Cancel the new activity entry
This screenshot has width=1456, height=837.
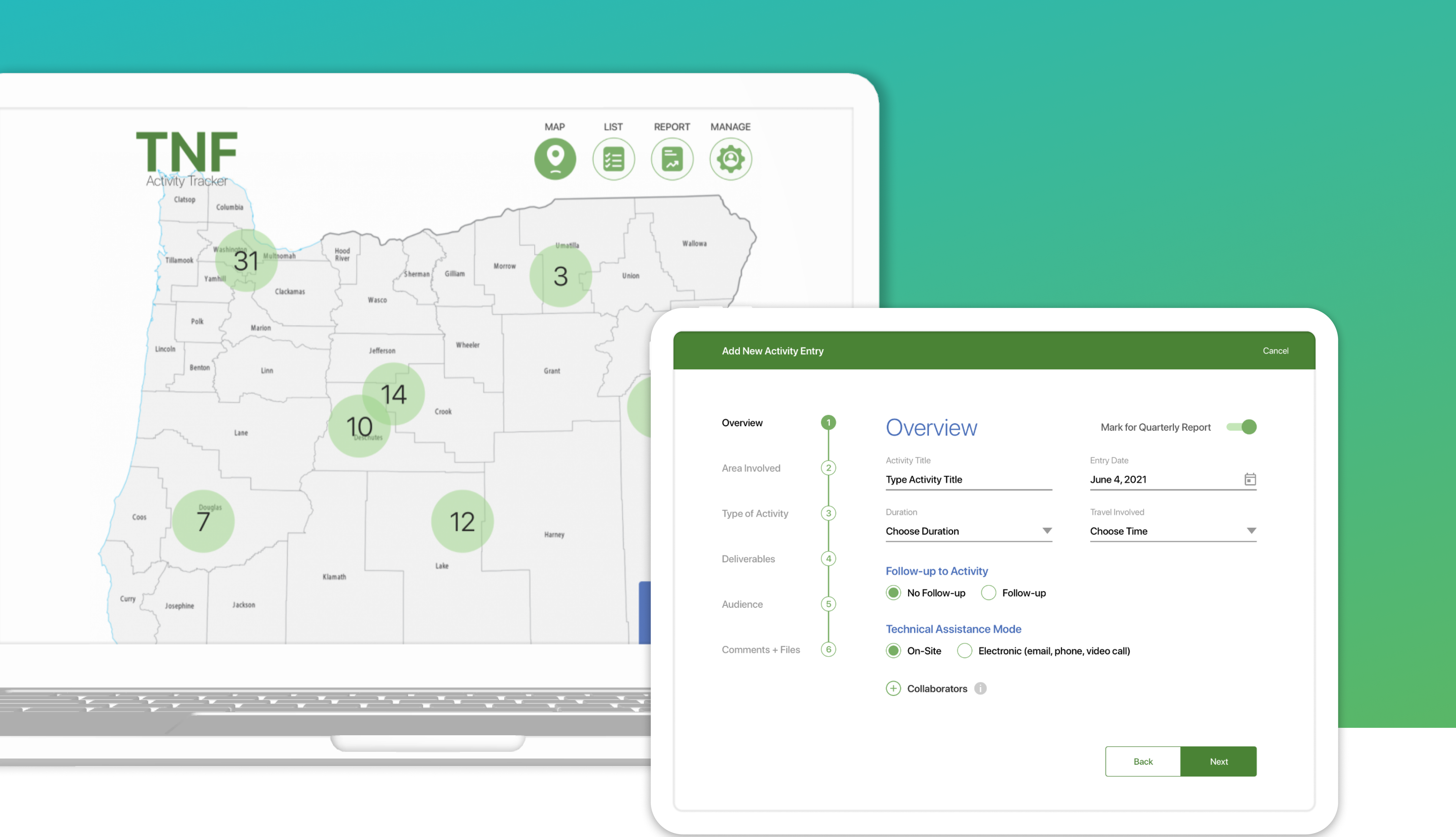(x=1275, y=351)
